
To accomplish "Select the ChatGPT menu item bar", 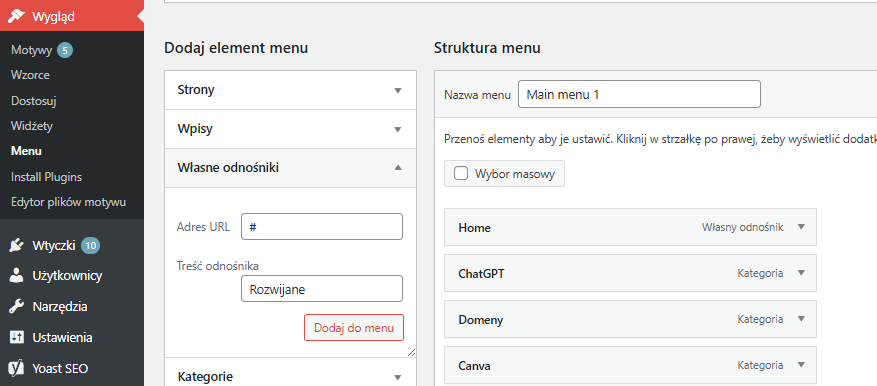I will click(630, 273).
